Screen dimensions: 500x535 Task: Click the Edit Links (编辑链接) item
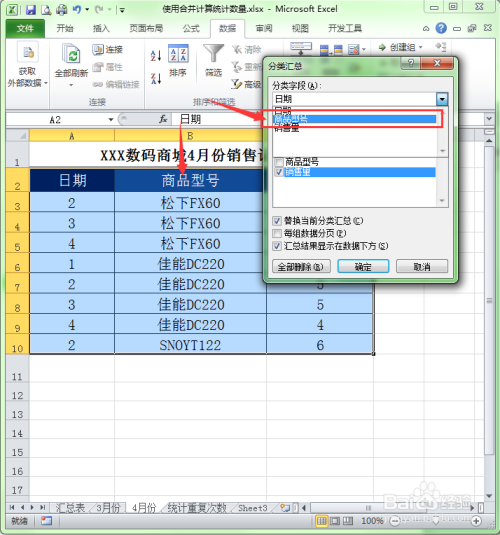coord(116,84)
